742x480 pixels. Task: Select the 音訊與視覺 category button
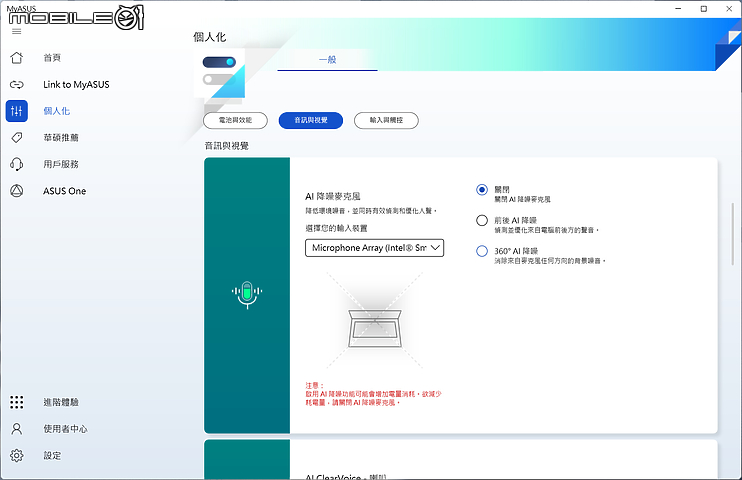(311, 120)
